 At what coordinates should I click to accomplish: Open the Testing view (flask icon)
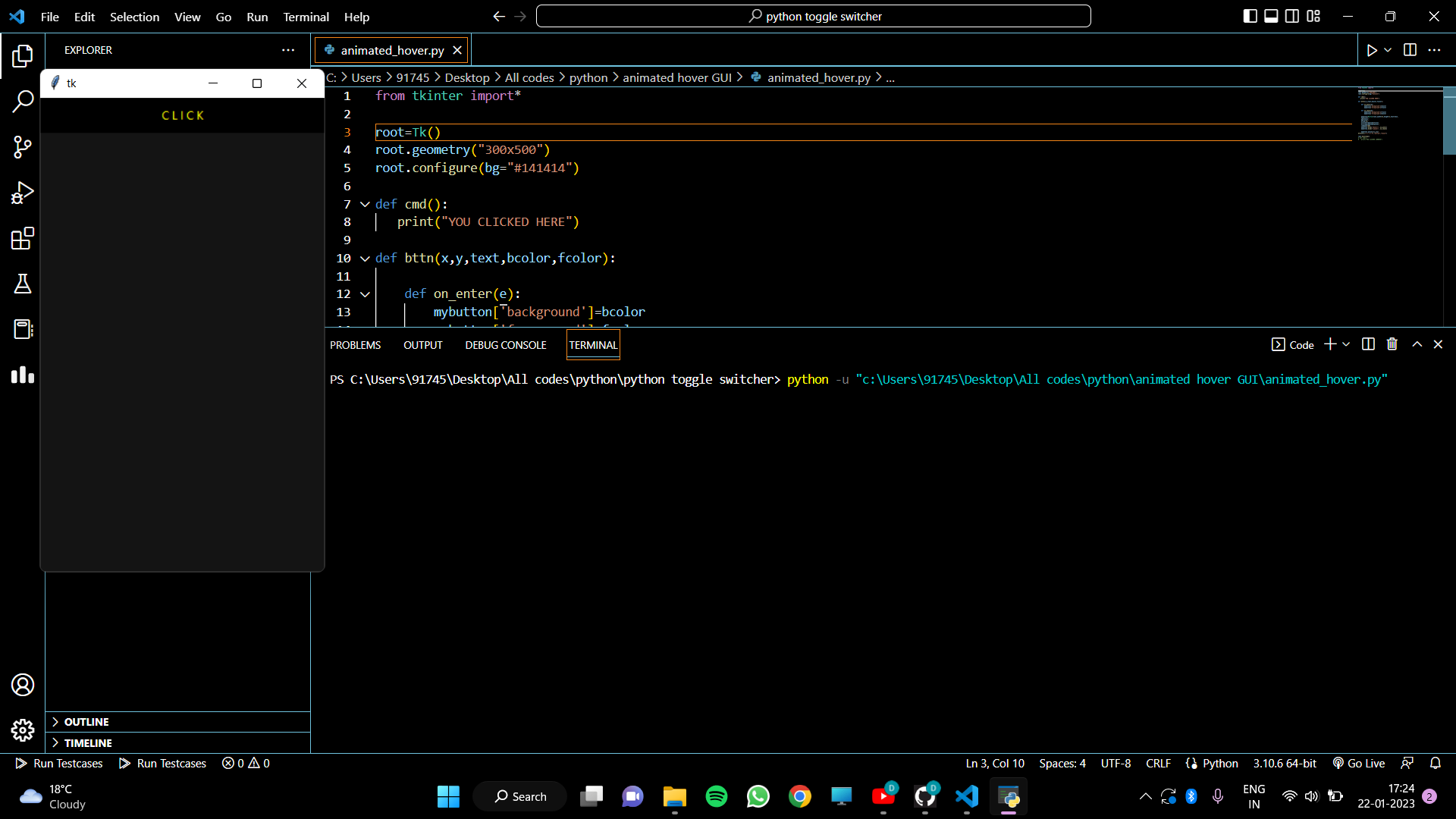tap(22, 284)
